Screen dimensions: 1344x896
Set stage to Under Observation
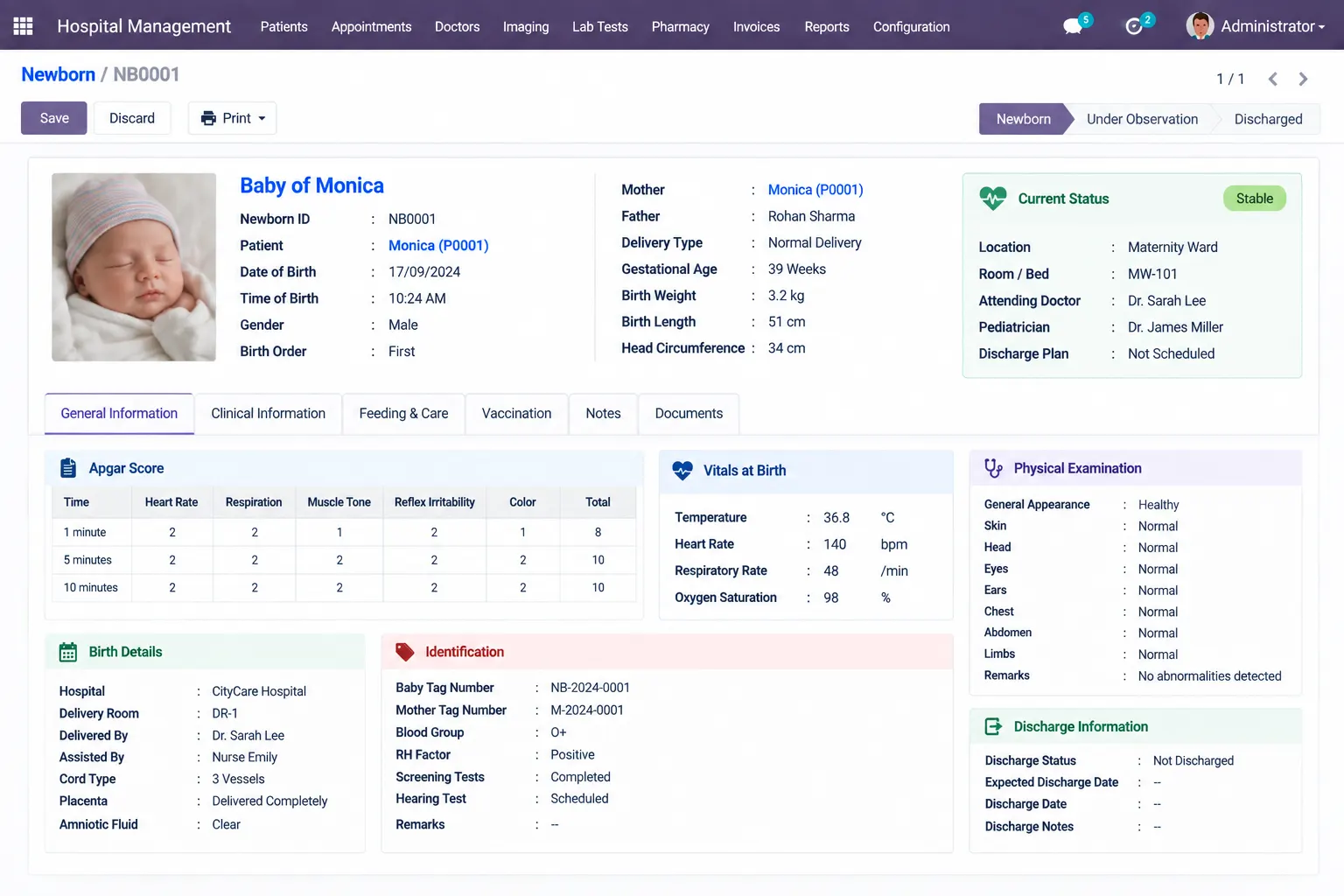coord(1142,119)
